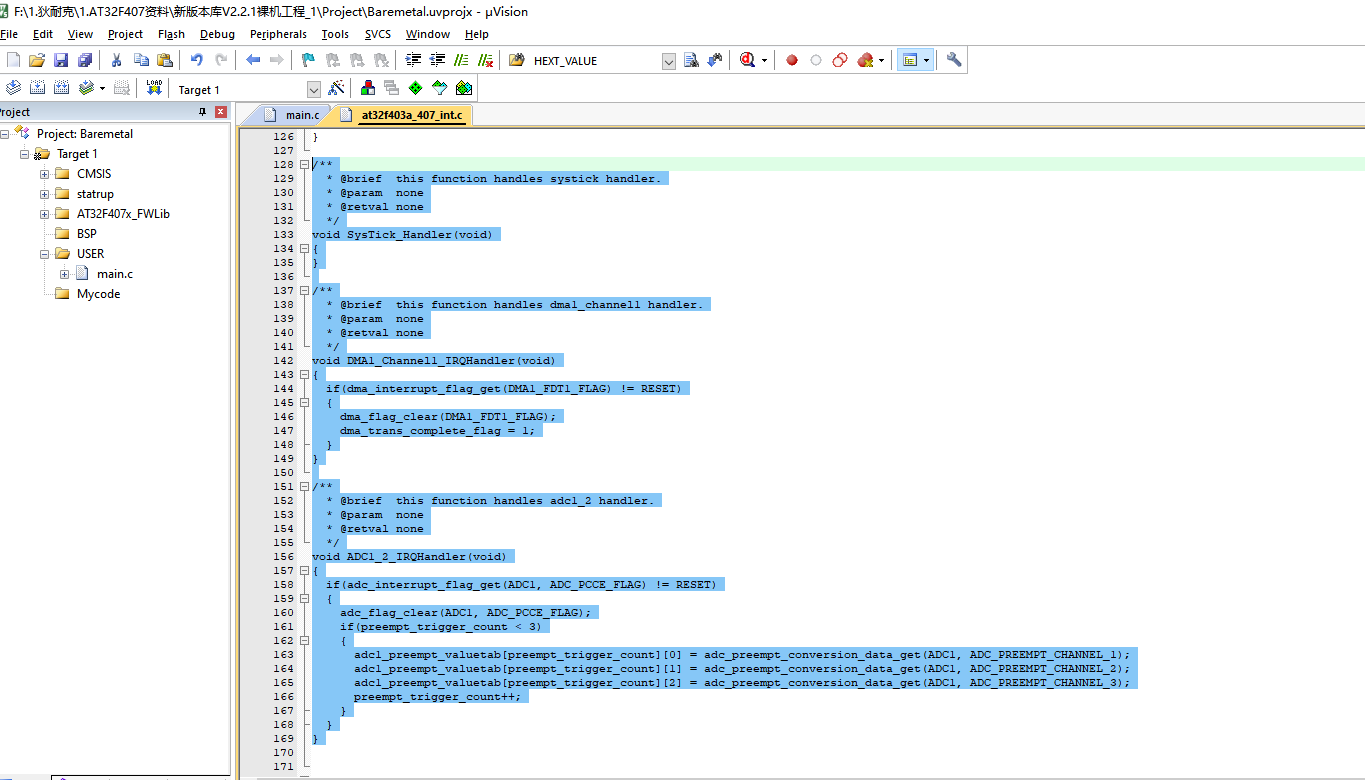
Task: Open the Flash menu
Action: 171,34
